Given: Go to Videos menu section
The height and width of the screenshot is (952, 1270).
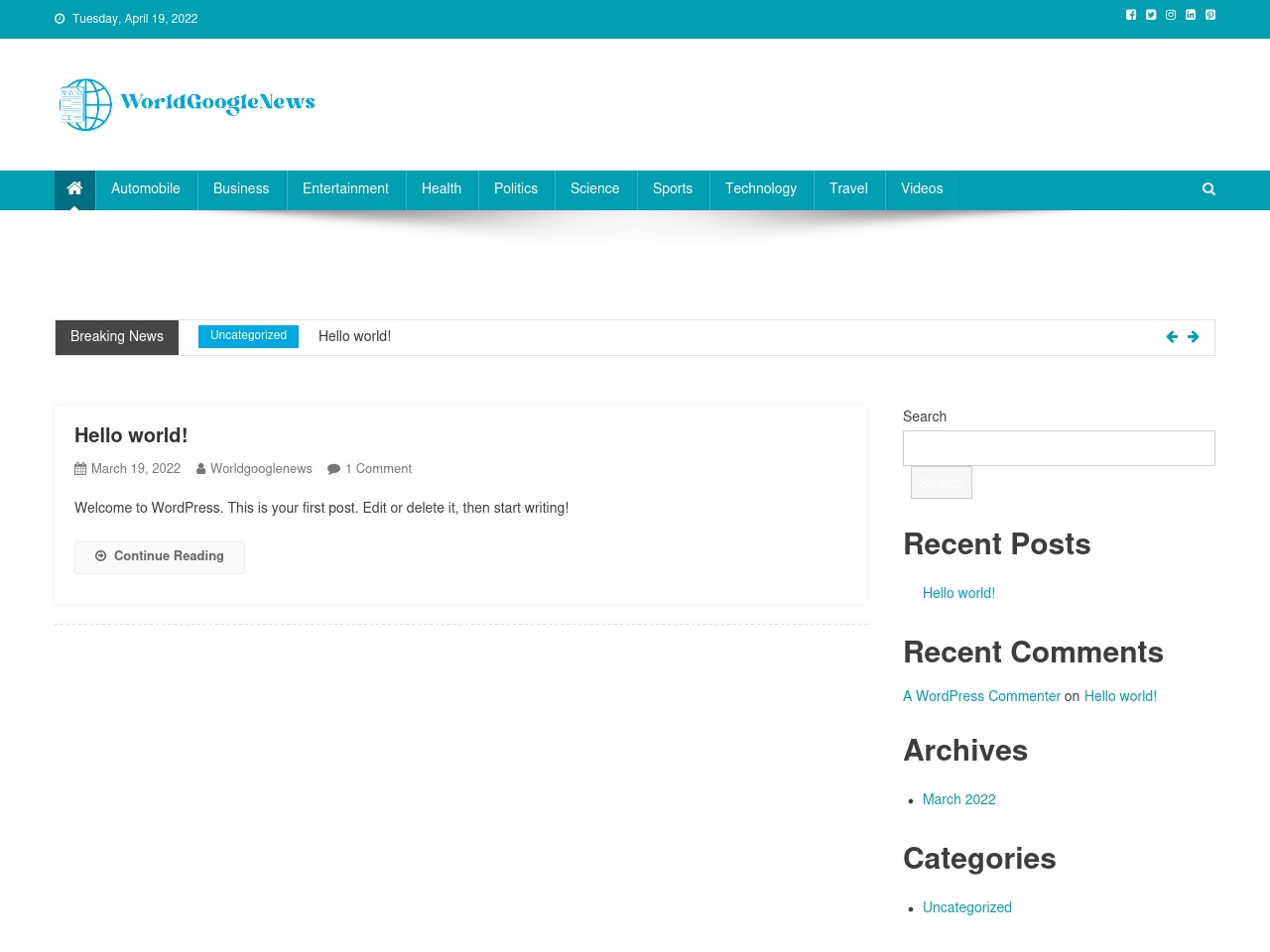Looking at the screenshot, I should coord(922,188).
